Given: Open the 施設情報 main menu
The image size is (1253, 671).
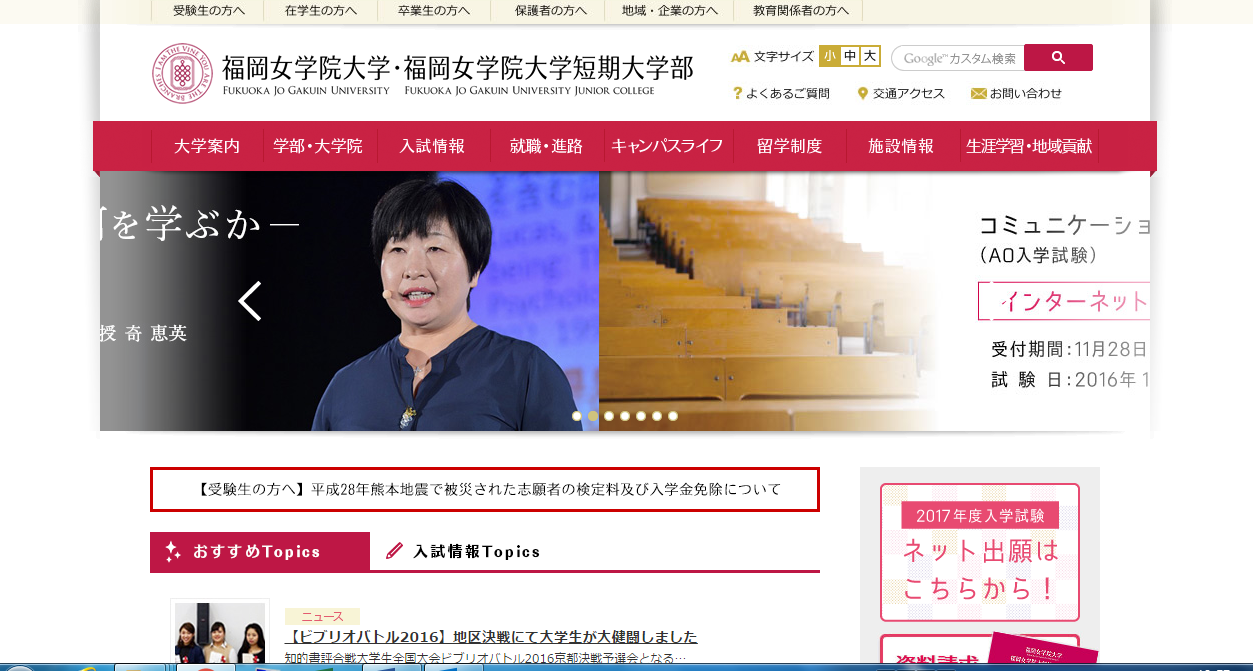Looking at the screenshot, I should point(902,146).
